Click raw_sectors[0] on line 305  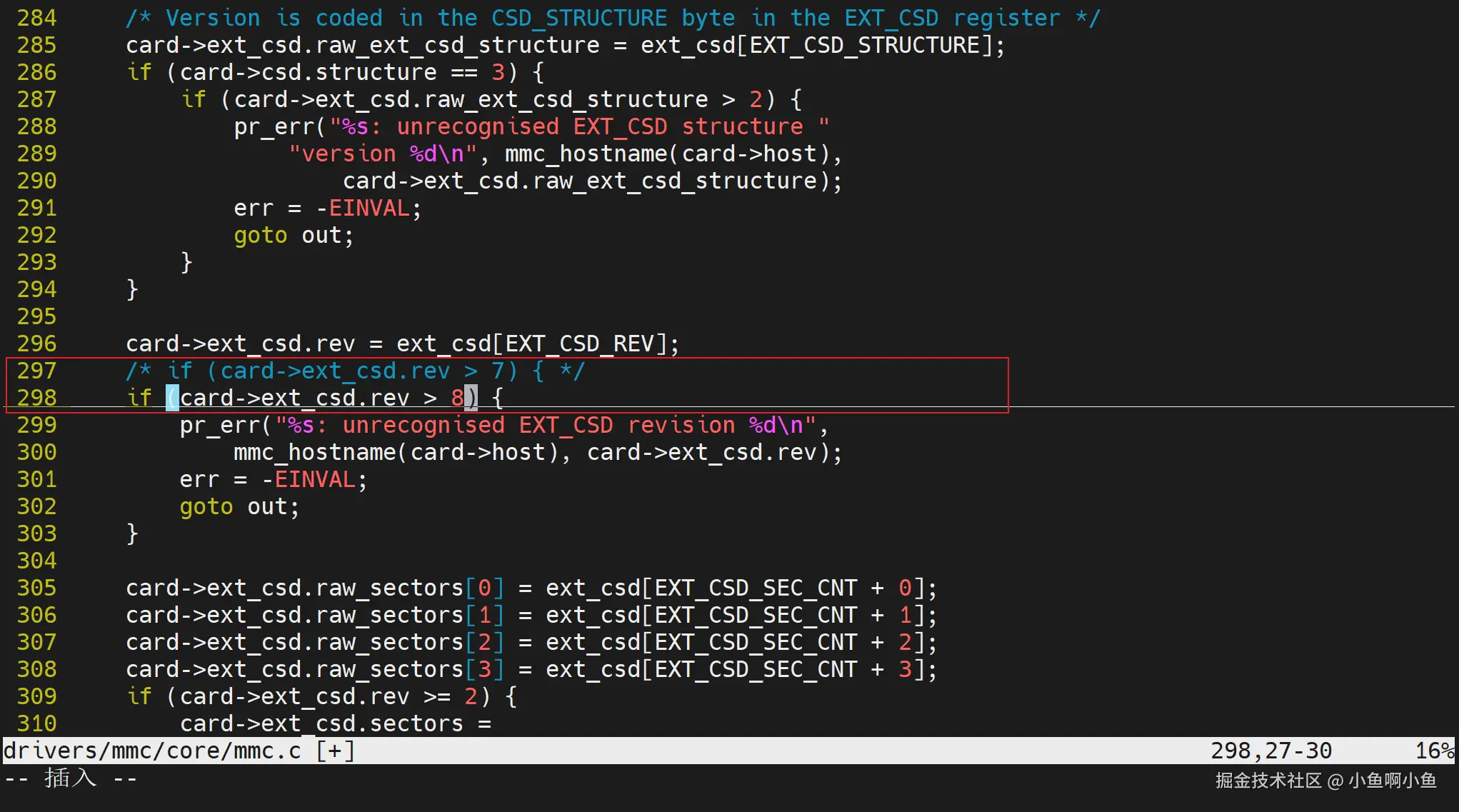pyautogui.click(x=410, y=588)
